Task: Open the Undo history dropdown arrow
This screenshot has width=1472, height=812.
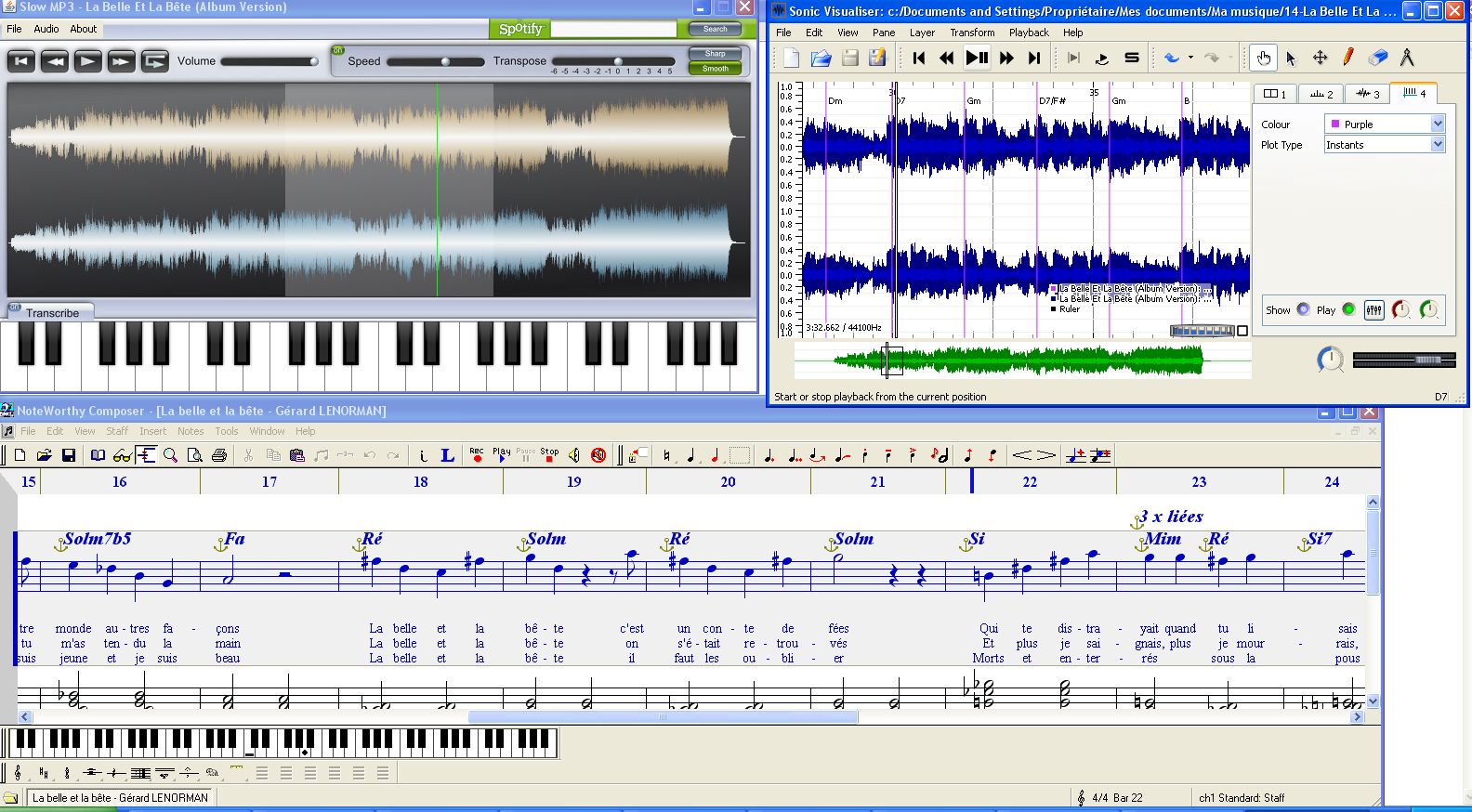Action: 1190,59
